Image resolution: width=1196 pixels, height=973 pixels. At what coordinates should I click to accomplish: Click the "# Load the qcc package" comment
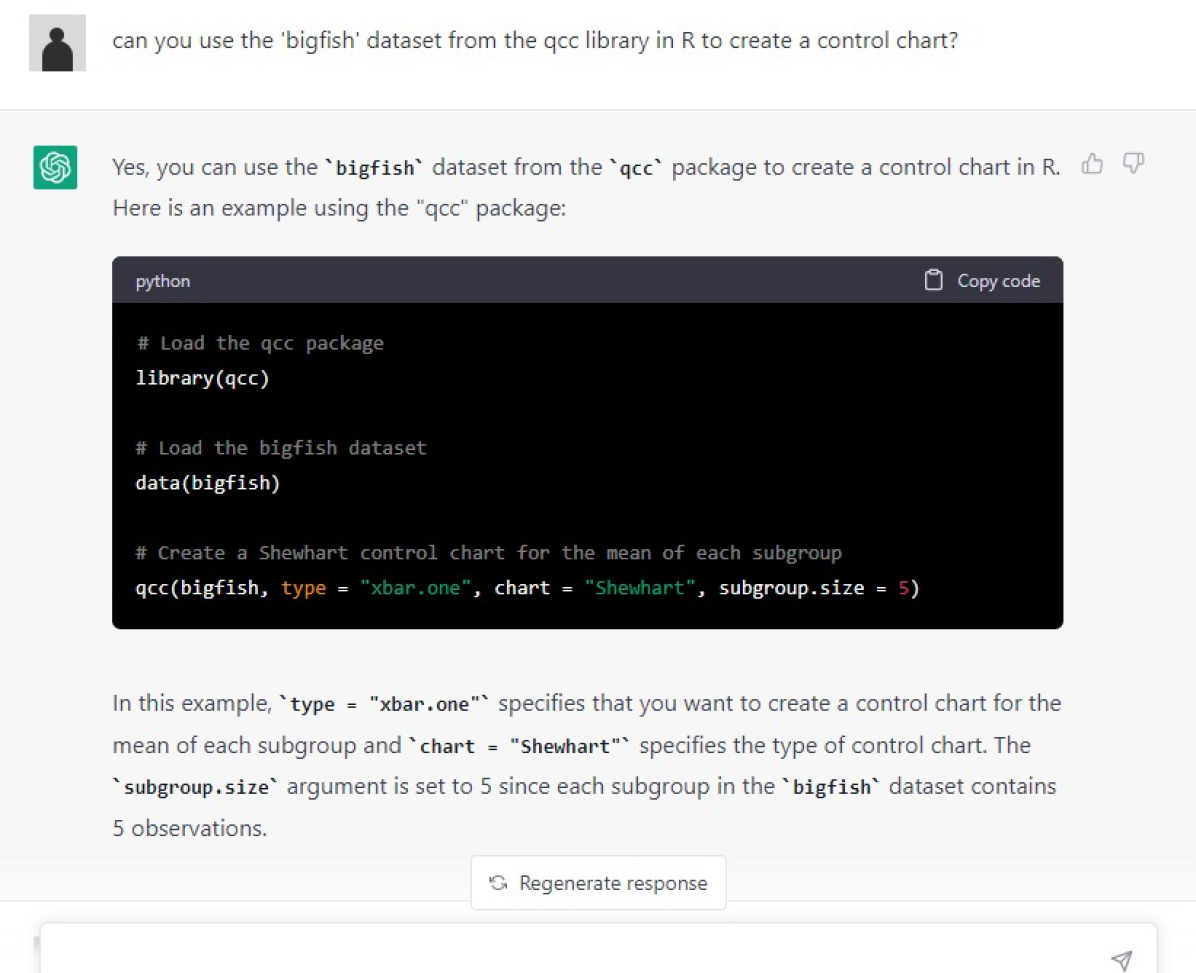(259, 343)
